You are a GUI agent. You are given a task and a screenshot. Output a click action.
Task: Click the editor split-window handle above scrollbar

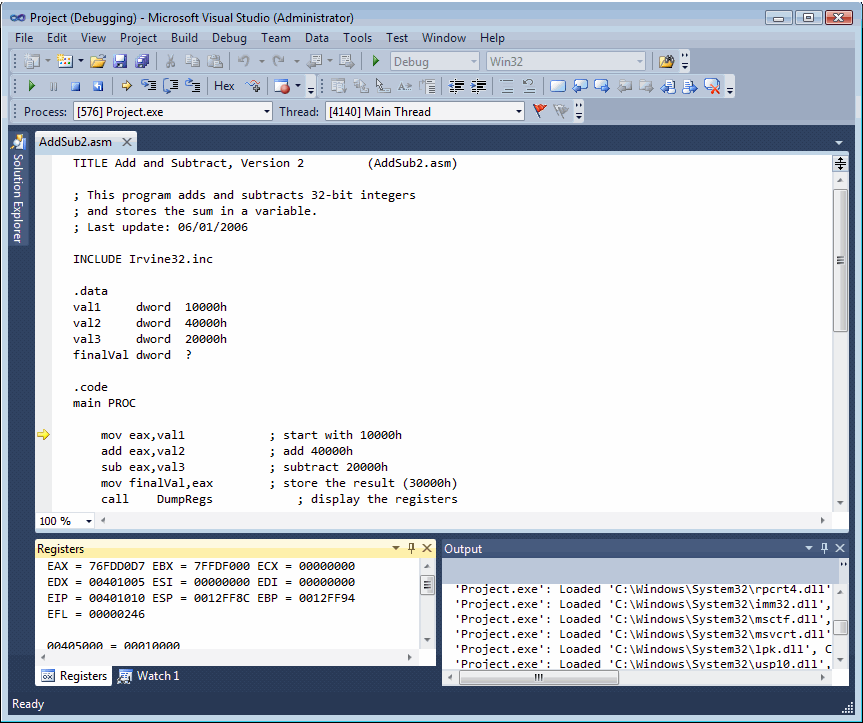840,163
